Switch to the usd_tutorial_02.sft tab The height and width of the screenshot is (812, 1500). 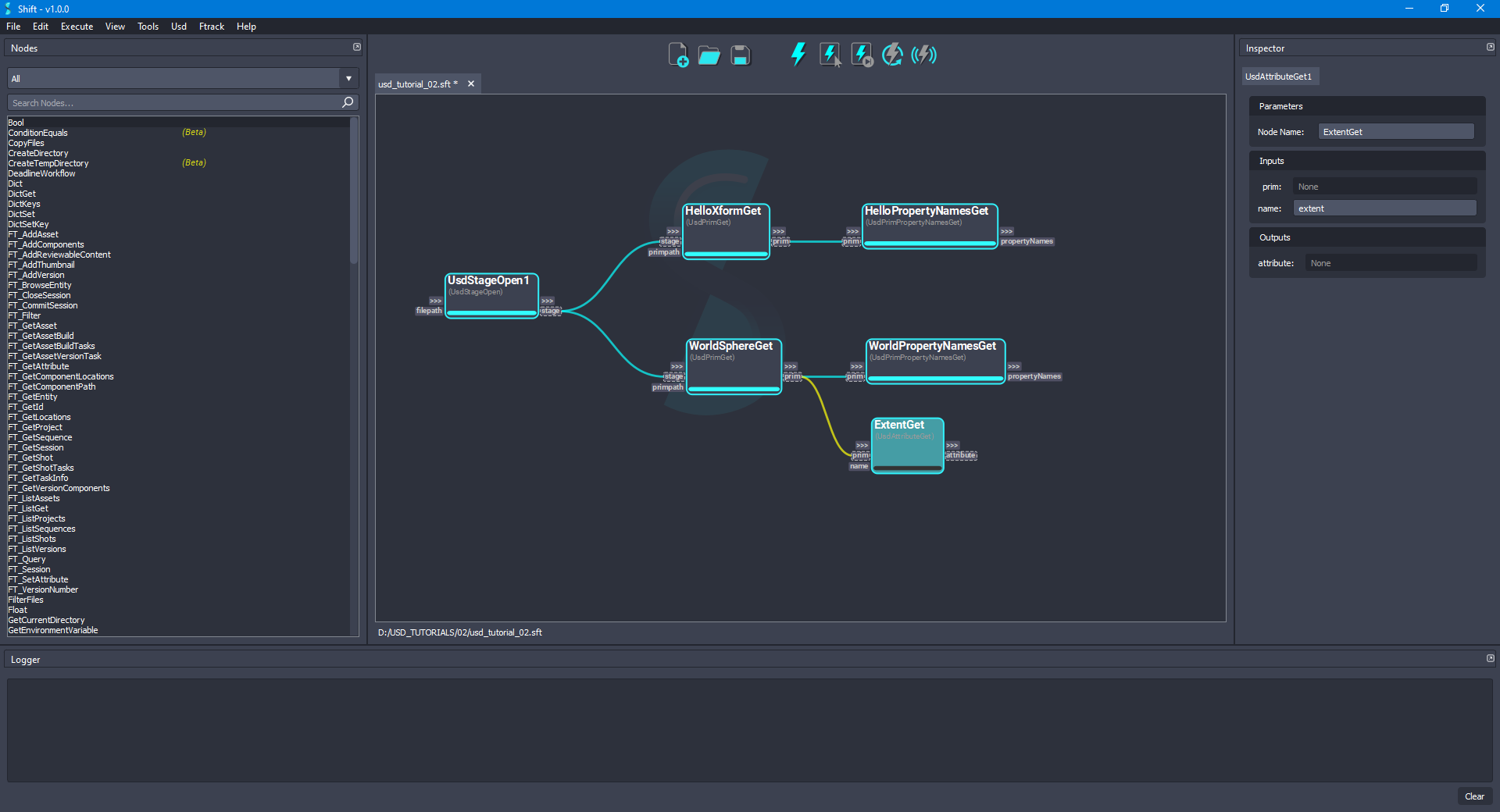click(x=416, y=84)
